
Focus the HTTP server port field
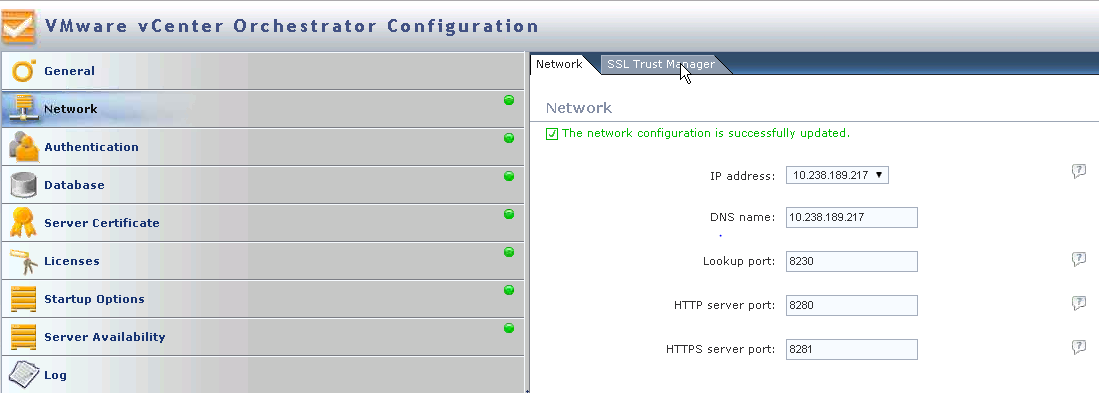pyautogui.click(x=852, y=305)
